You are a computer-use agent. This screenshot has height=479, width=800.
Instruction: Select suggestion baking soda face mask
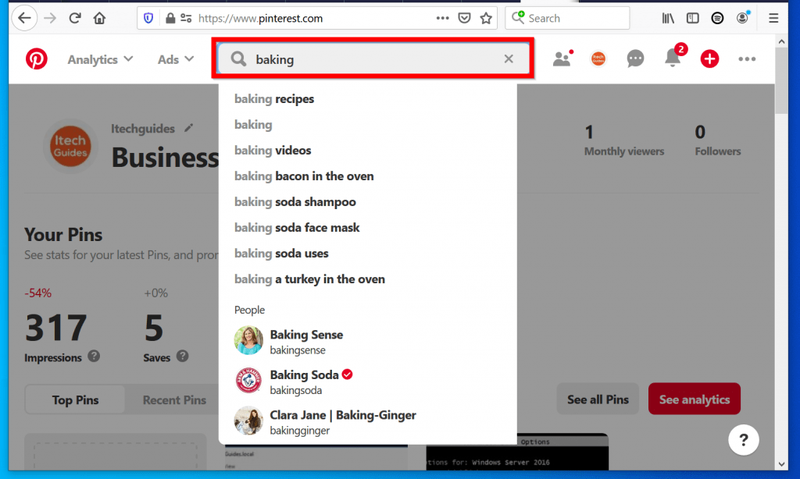click(367, 228)
